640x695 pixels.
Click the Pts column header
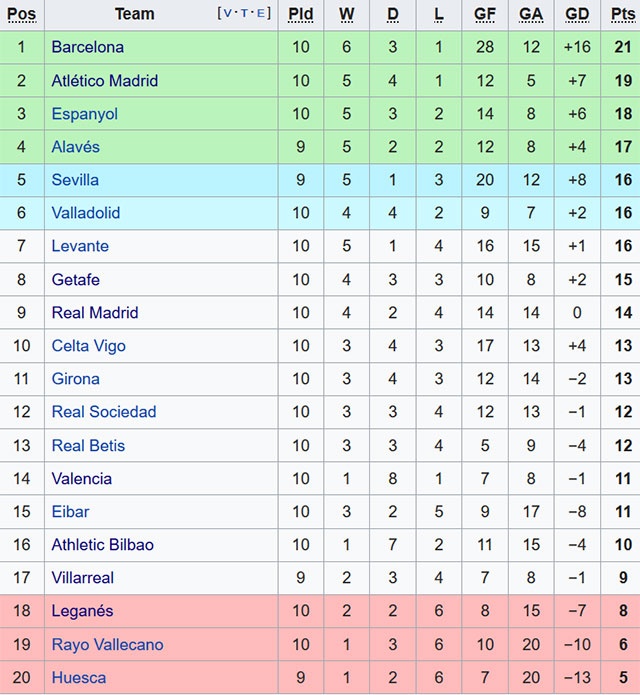tap(623, 14)
